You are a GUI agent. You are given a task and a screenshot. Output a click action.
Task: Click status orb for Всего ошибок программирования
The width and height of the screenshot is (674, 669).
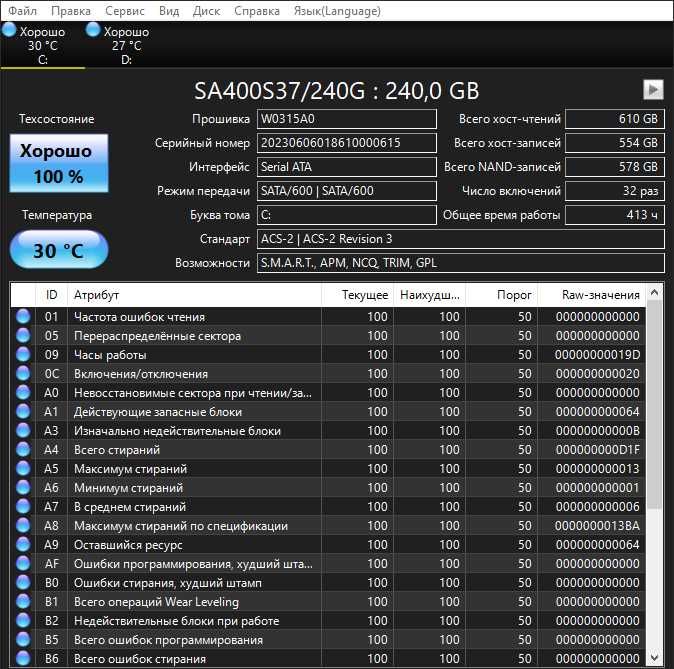point(23,639)
